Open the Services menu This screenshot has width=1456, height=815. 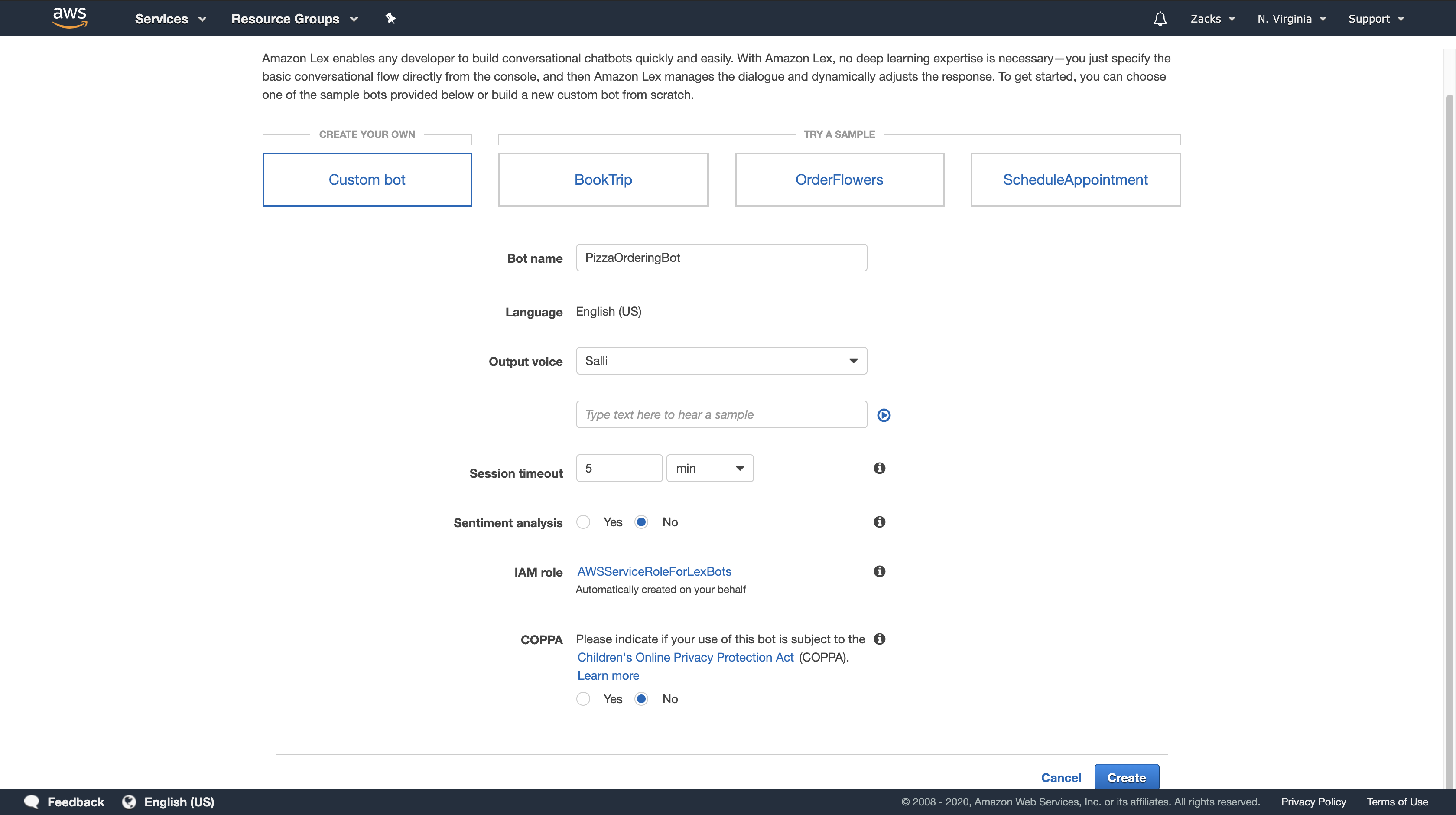pyautogui.click(x=169, y=19)
